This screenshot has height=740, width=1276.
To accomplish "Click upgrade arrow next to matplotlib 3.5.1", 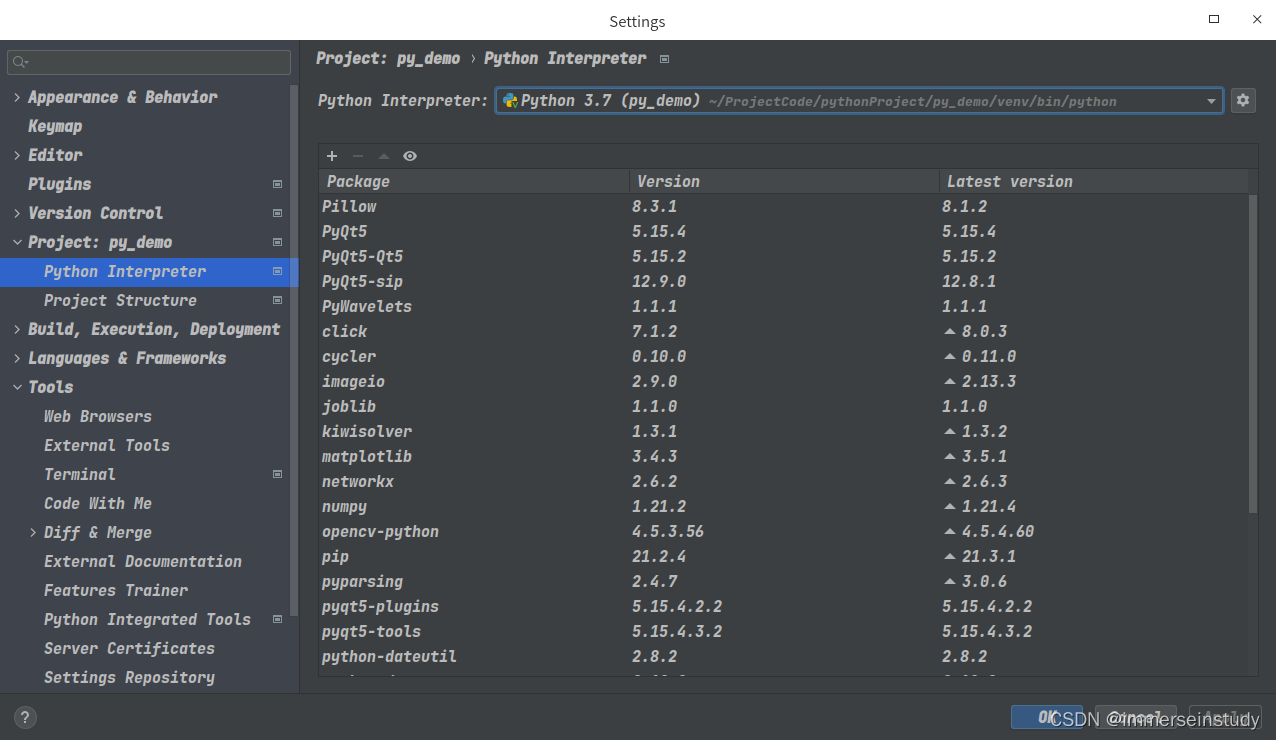I will (x=950, y=456).
